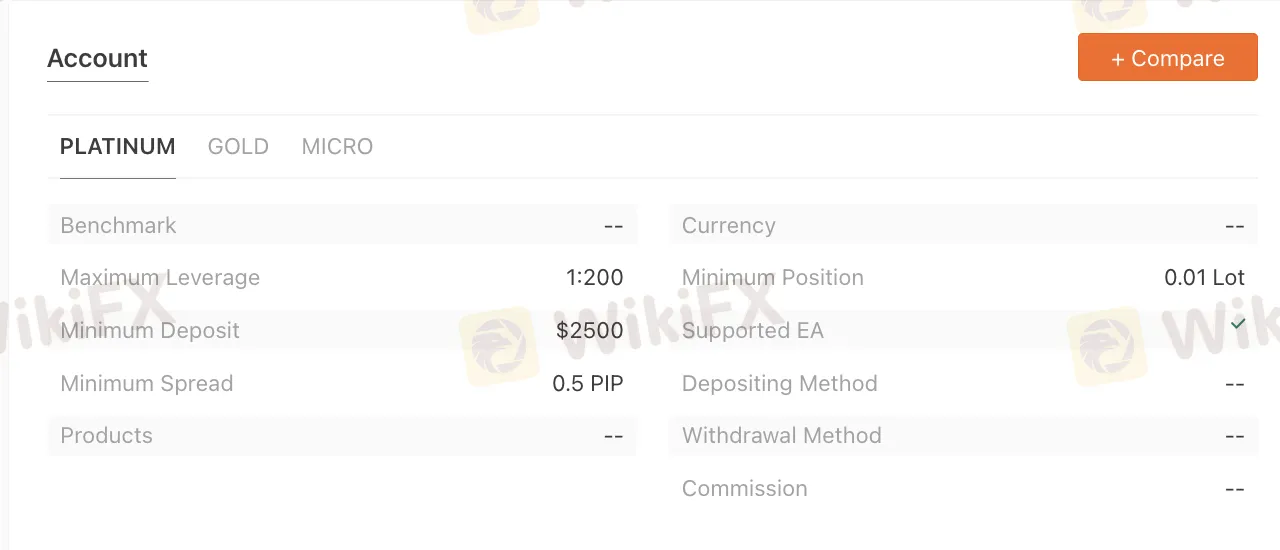Click the Supported EA label
1280x550 pixels.
[x=752, y=331]
